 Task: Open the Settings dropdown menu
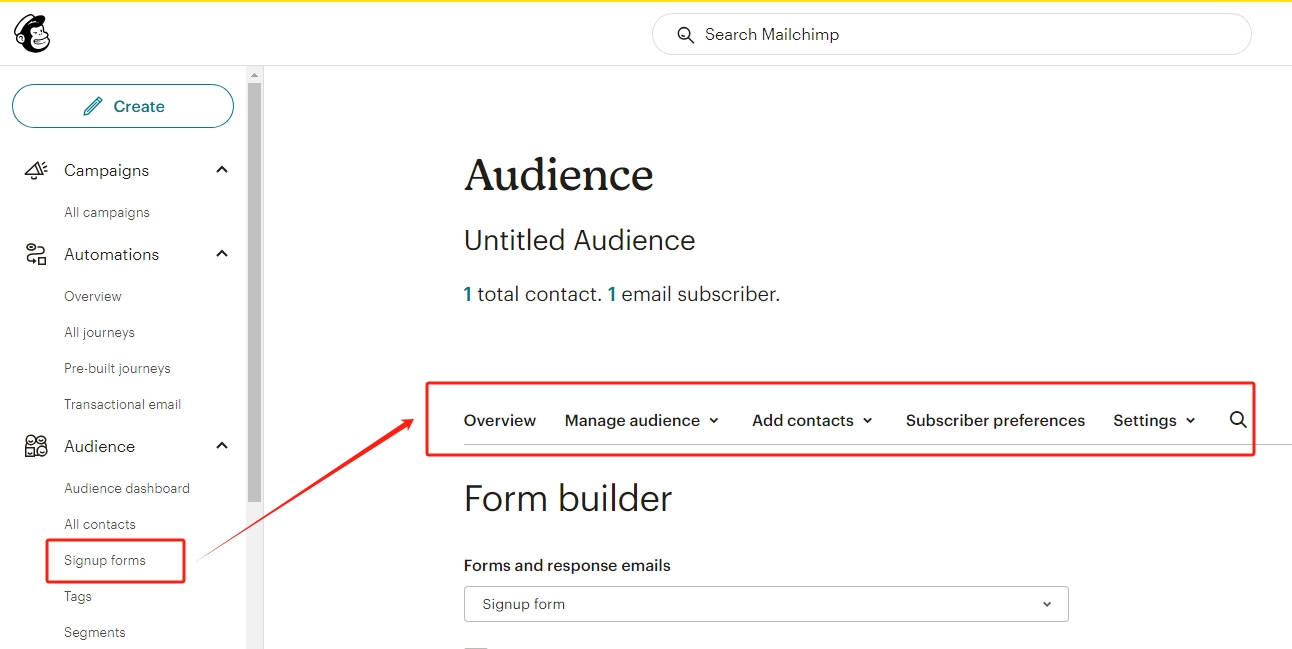click(1154, 420)
